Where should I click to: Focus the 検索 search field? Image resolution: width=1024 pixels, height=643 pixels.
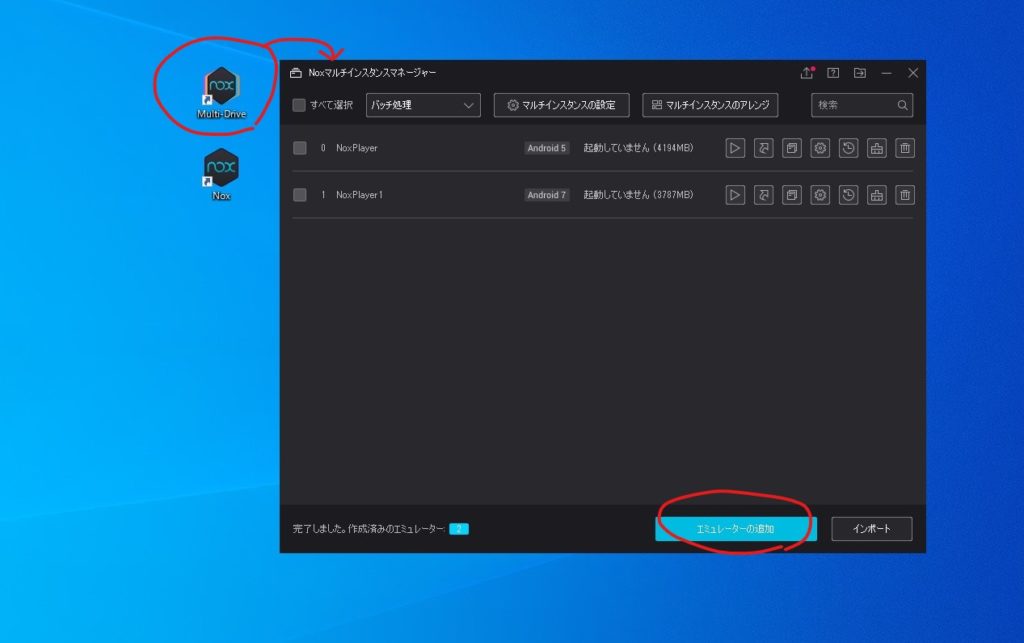point(853,105)
